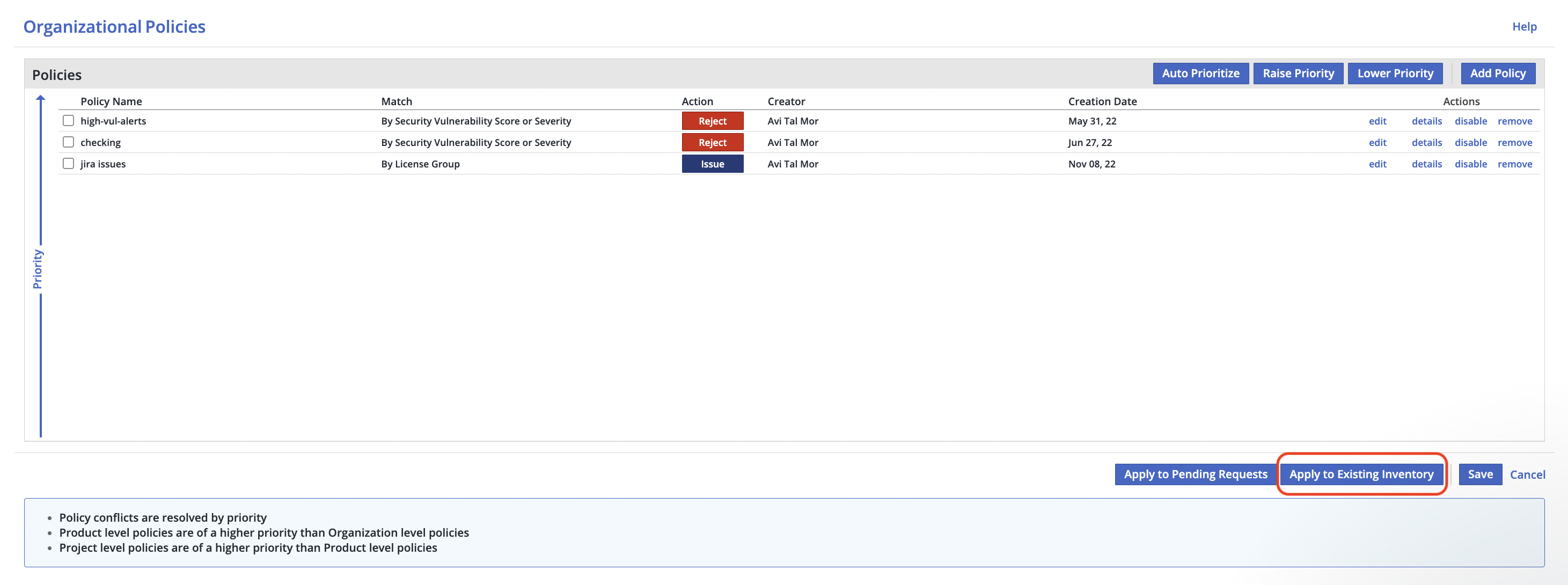Click the Auto Prioritize button
The image size is (1568, 585).
(1200, 73)
